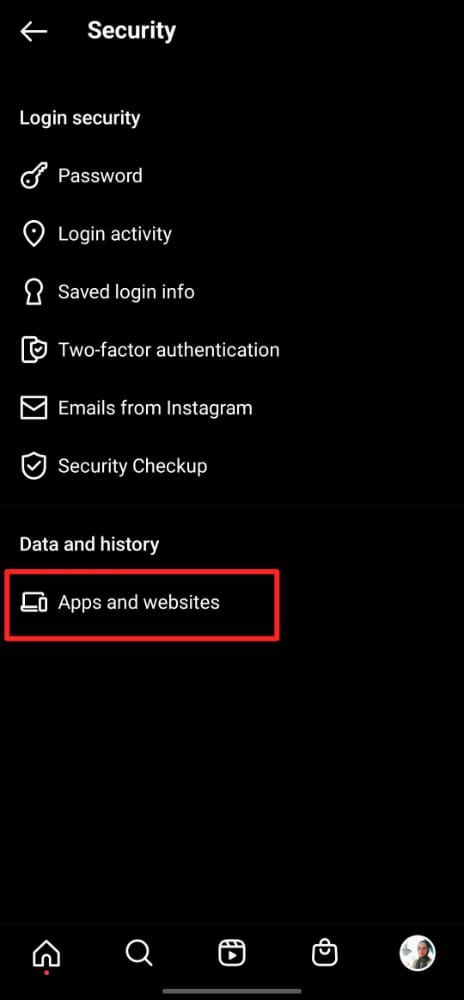Open Login activity

(x=232, y=234)
